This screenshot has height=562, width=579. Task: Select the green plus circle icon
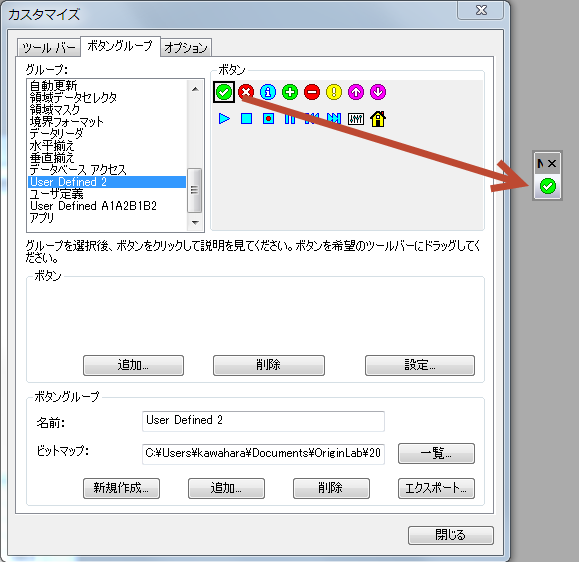pyautogui.click(x=290, y=92)
